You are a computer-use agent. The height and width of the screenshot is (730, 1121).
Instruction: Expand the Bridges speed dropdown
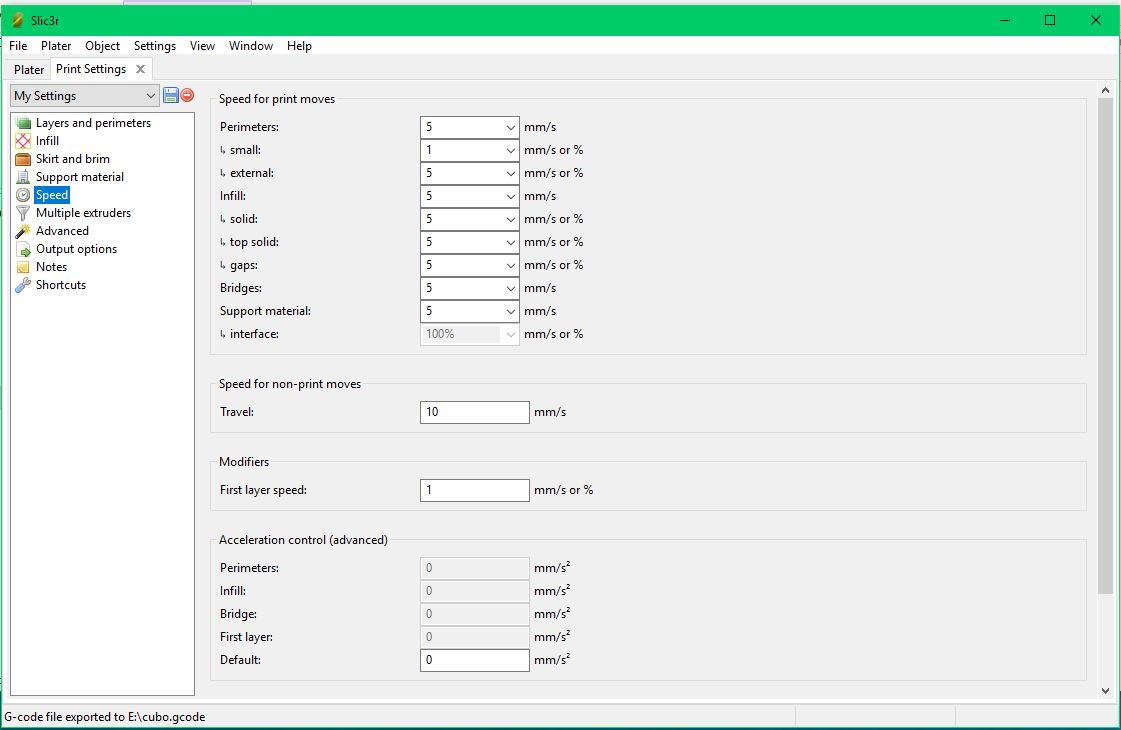point(510,289)
